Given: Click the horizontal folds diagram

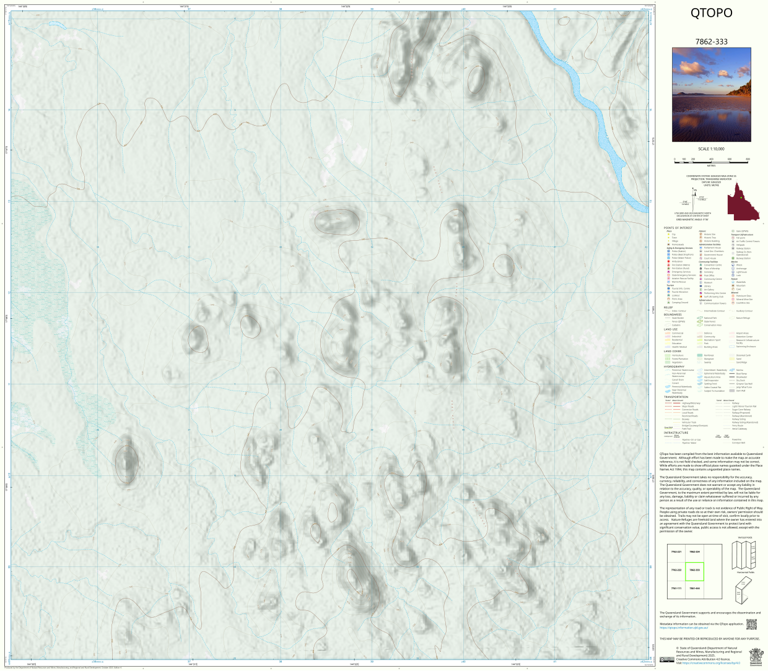Looking at the screenshot, I should (744, 554).
